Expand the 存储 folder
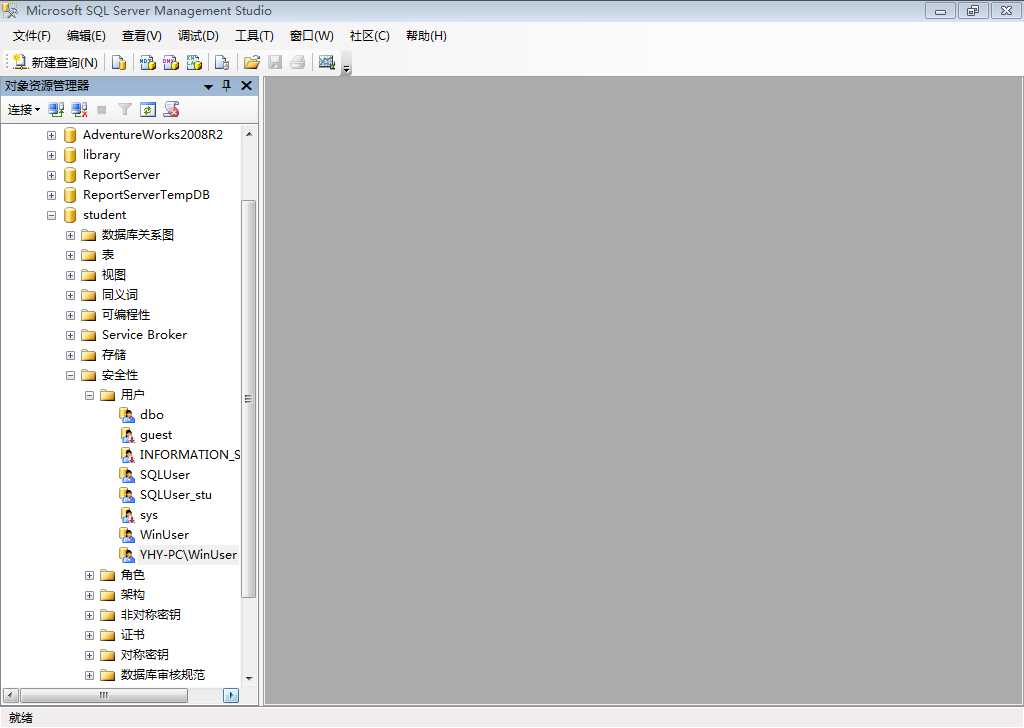1024x728 pixels. coord(71,355)
